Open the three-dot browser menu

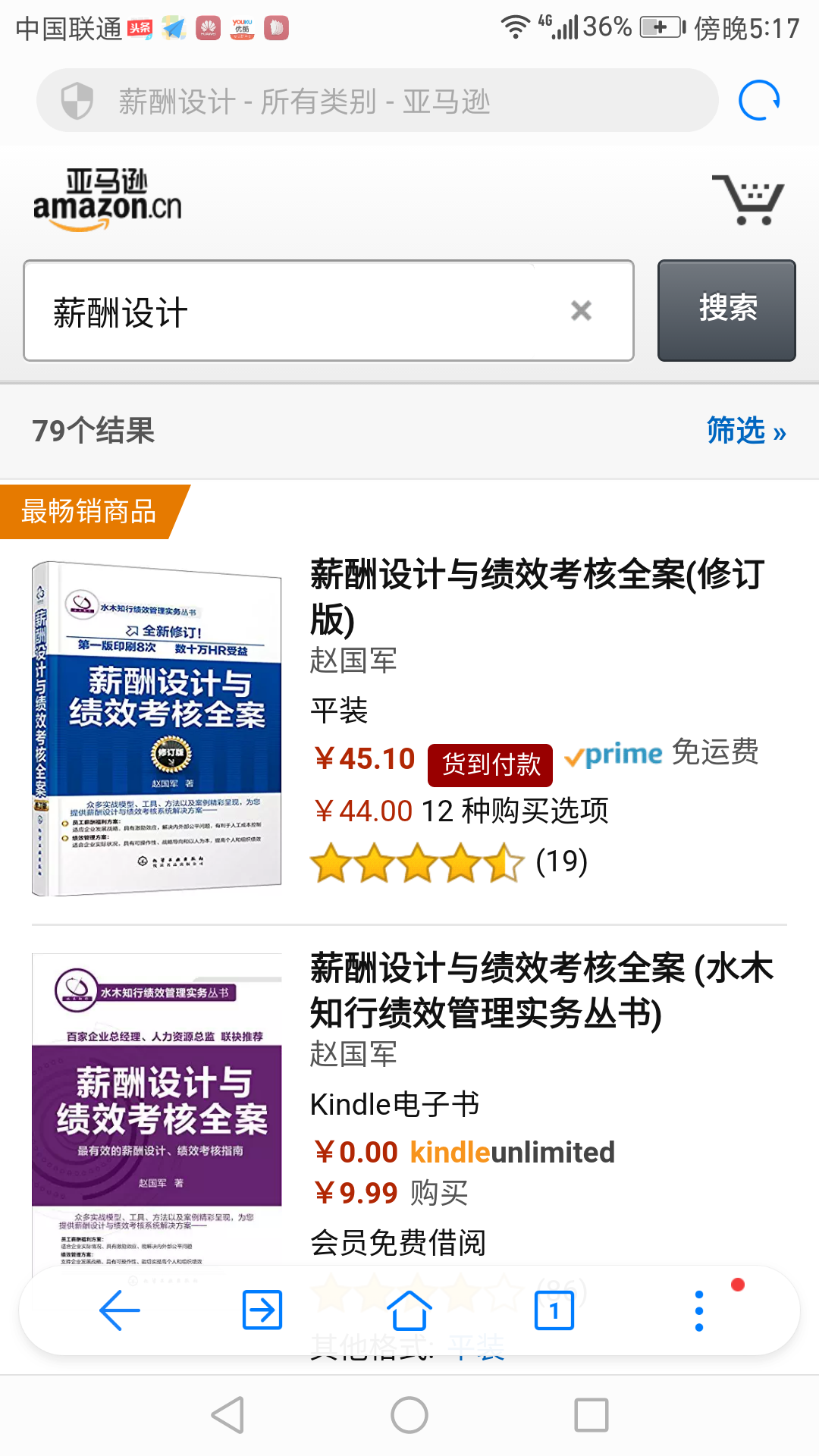click(699, 1310)
